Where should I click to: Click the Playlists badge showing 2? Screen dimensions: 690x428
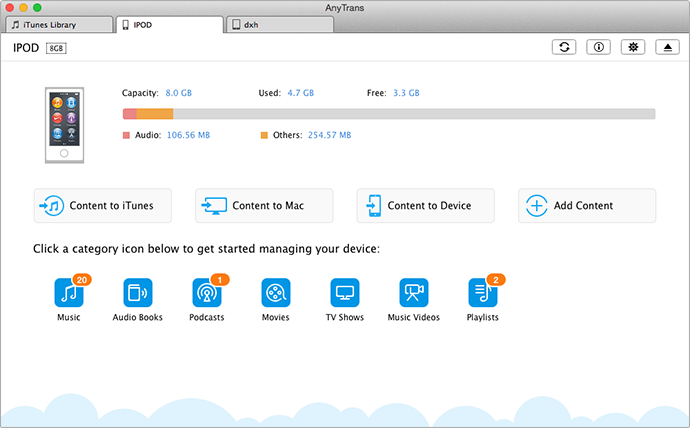tap(496, 280)
